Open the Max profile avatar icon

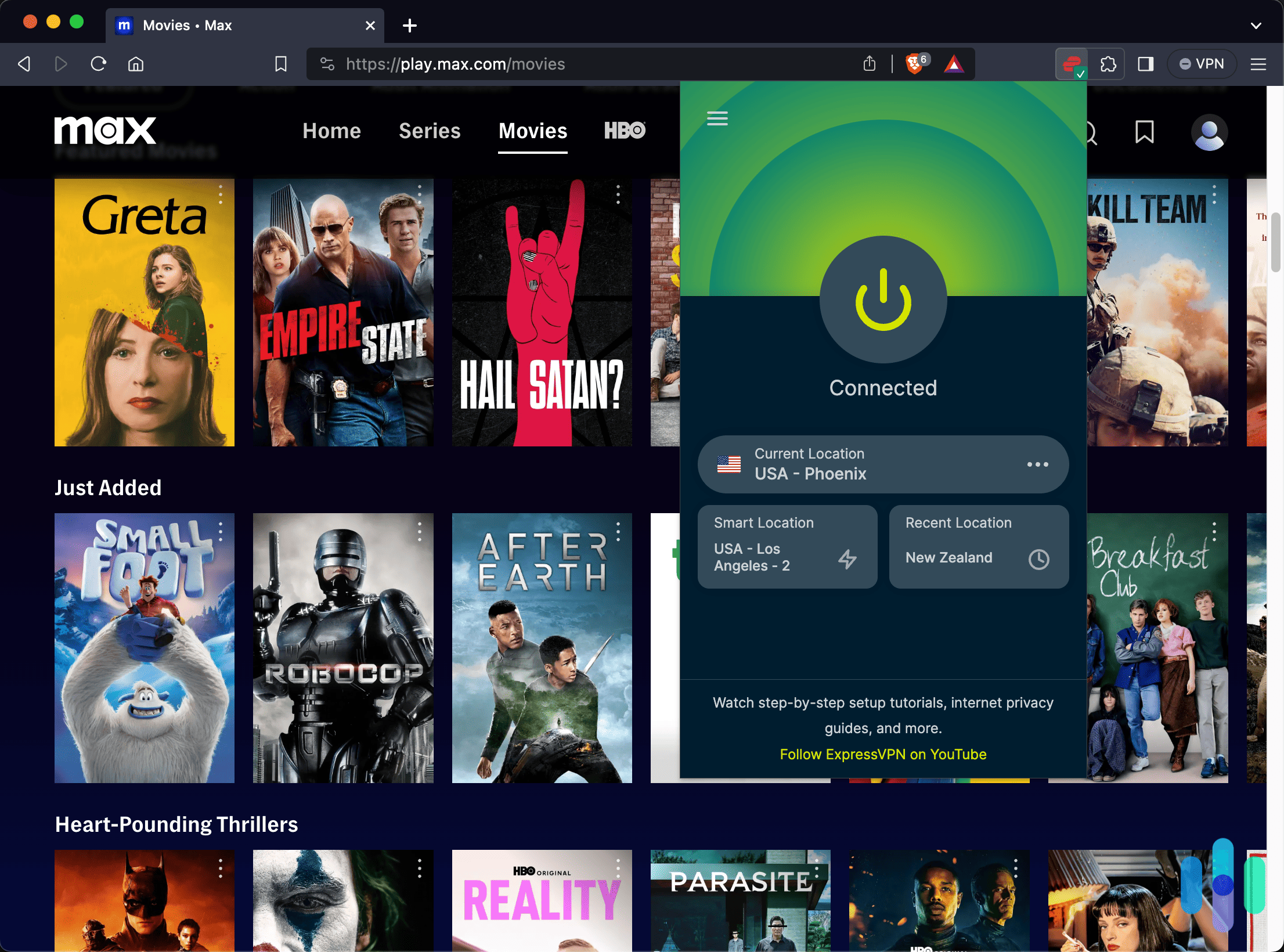point(1209,133)
